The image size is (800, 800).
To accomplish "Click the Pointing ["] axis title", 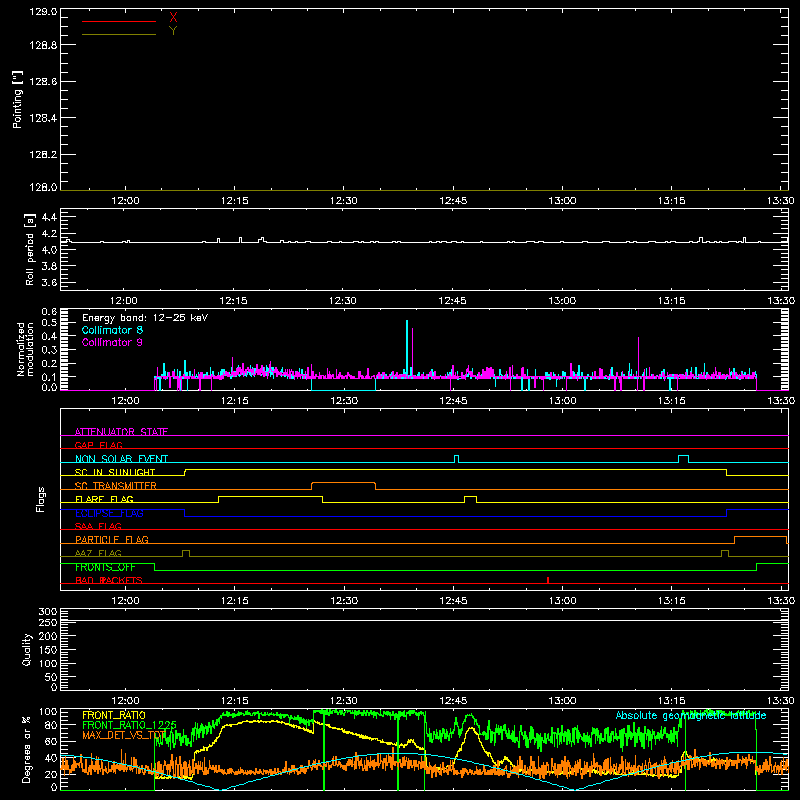I will (x=18, y=99).
